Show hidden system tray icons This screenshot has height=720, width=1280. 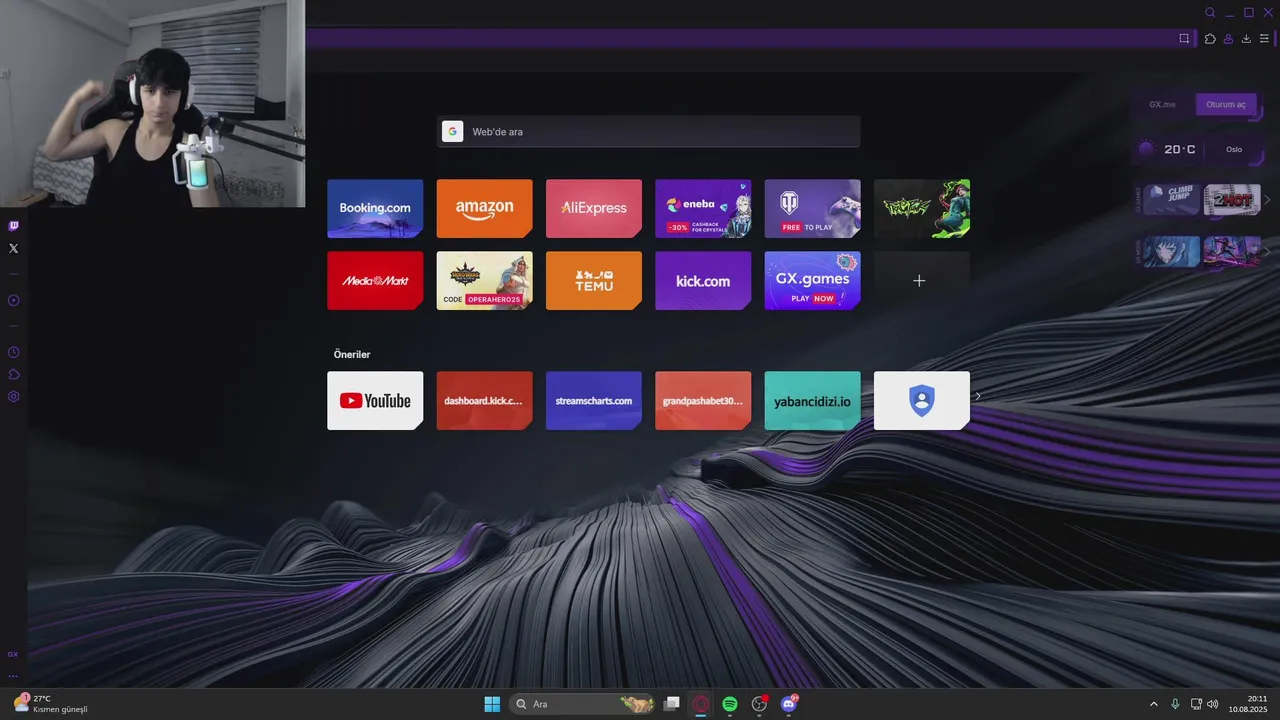point(1153,704)
